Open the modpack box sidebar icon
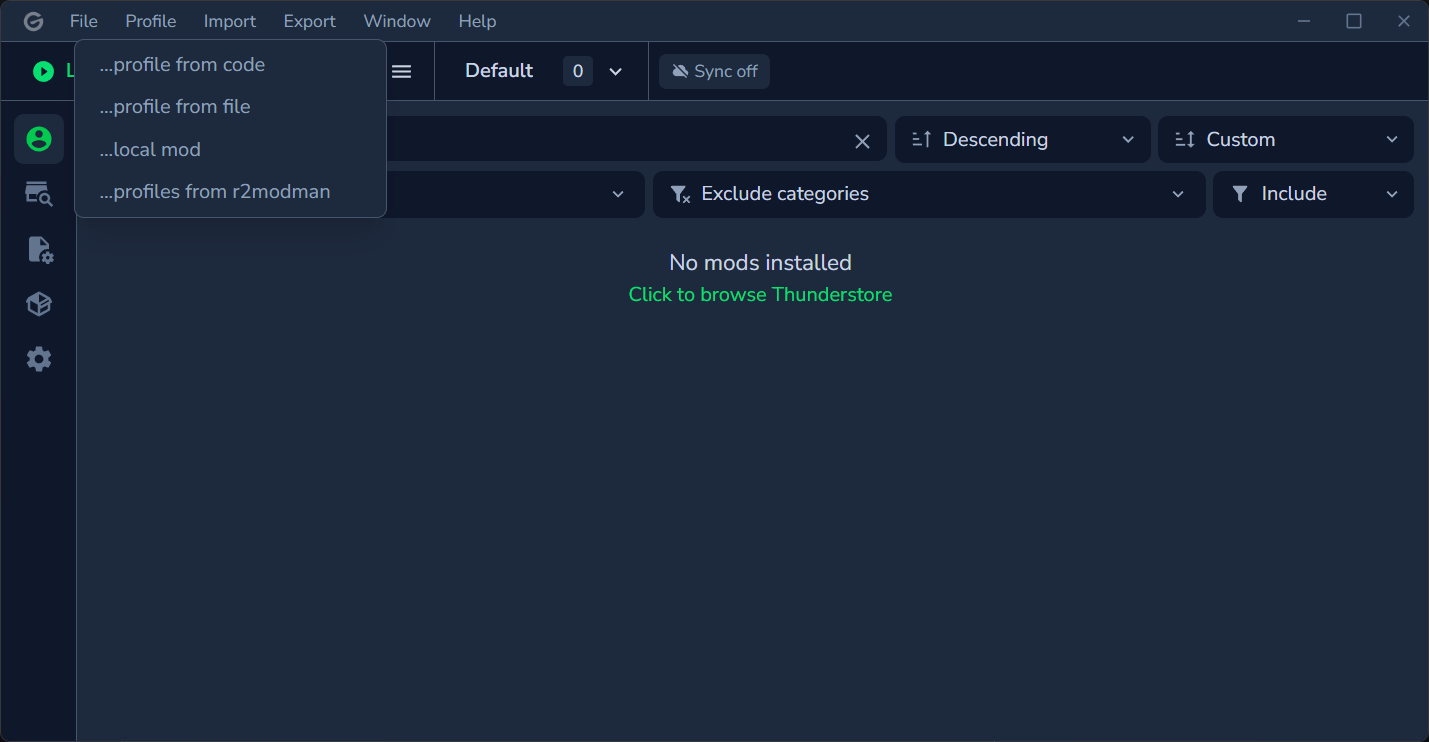1429x742 pixels. click(x=39, y=304)
